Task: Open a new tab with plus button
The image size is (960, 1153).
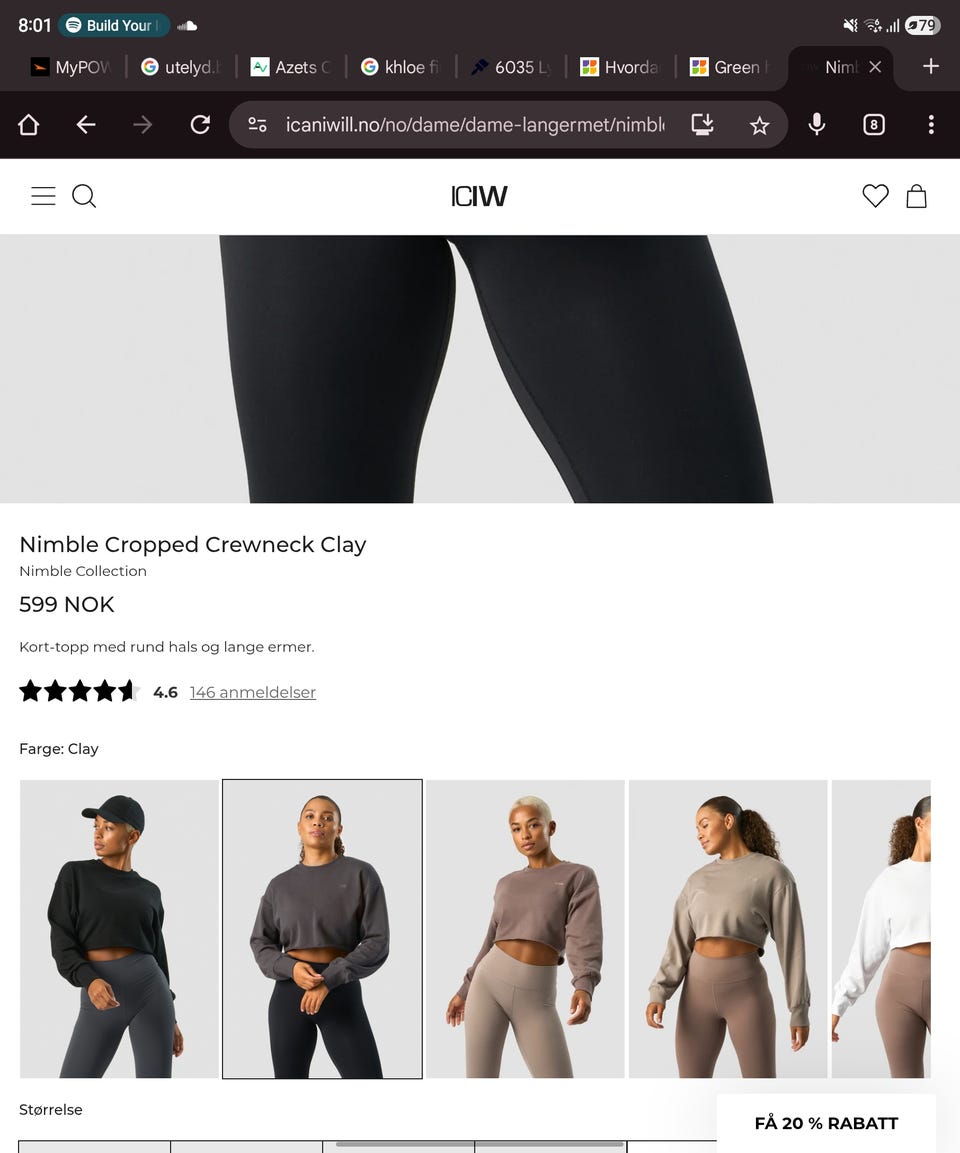Action: 931,67
